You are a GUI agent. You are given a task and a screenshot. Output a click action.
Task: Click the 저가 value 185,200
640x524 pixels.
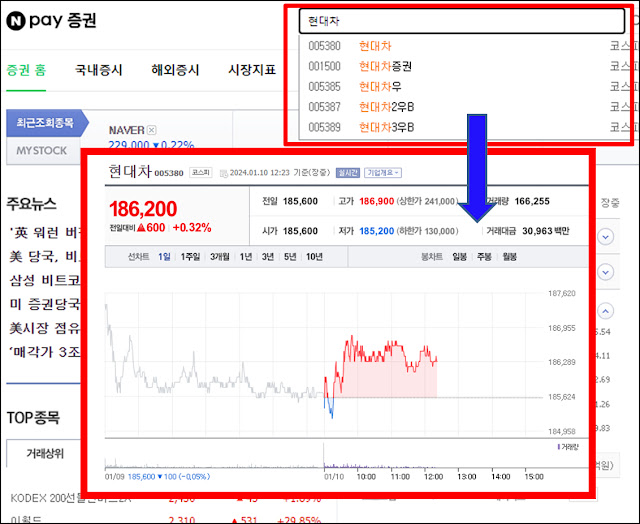coord(376,231)
